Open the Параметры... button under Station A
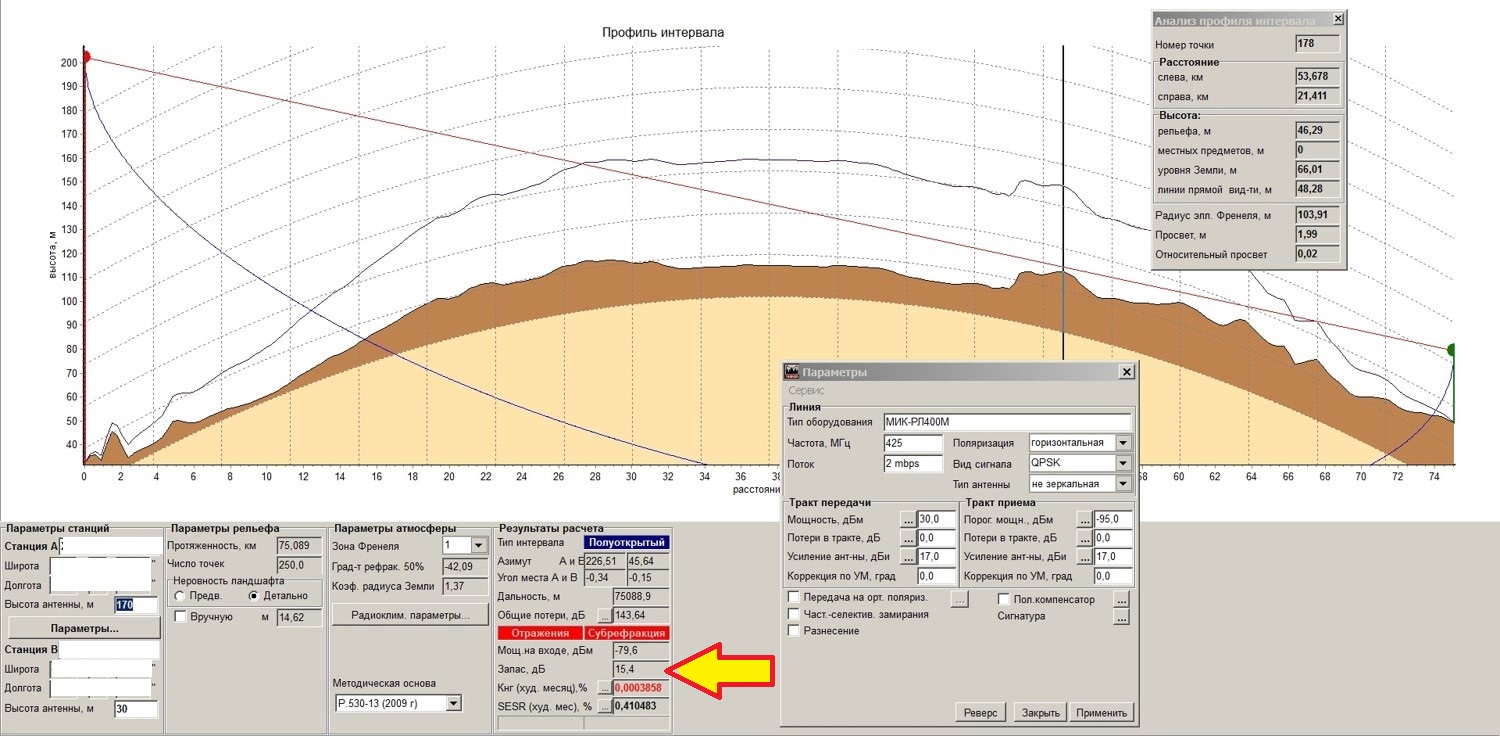 (x=85, y=629)
